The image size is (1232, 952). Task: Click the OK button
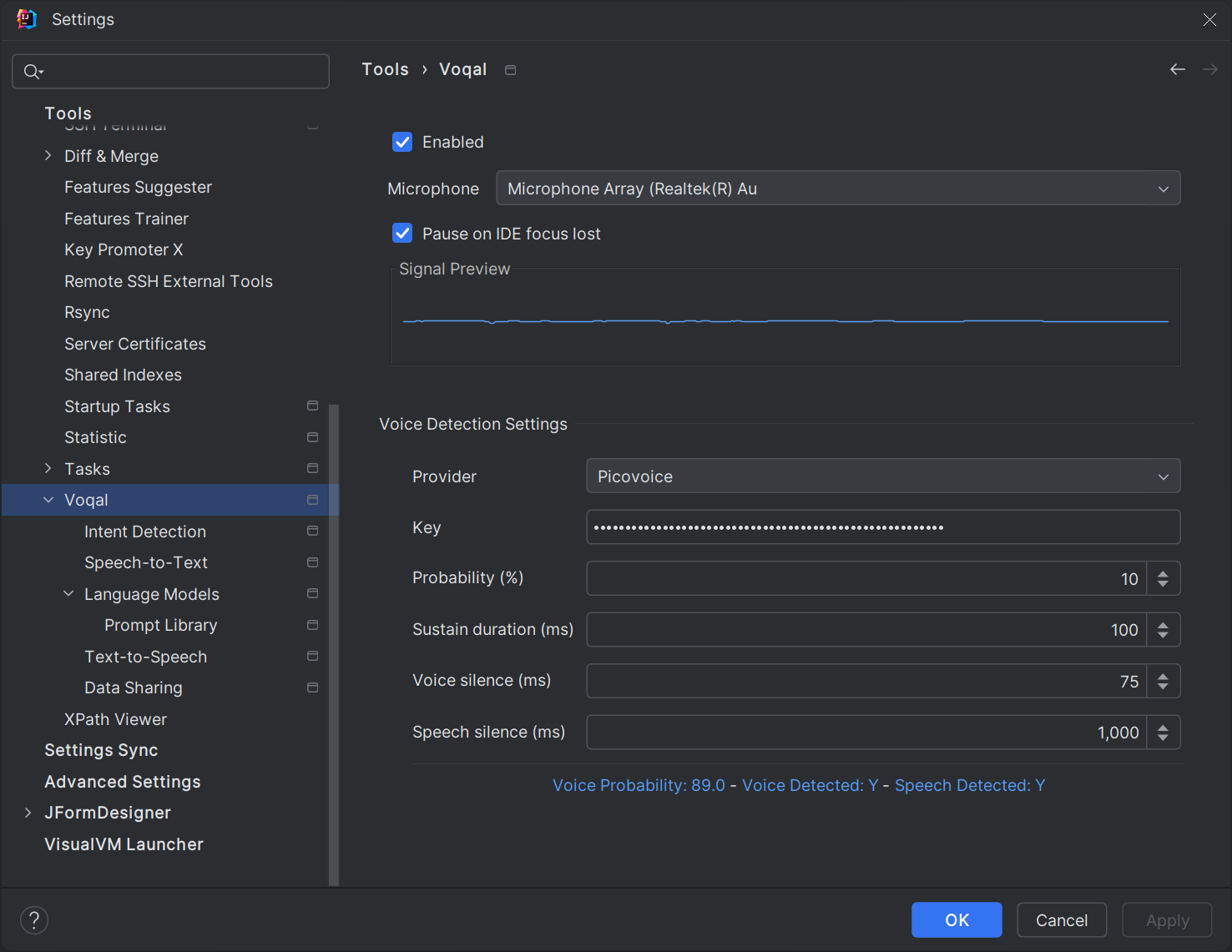[x=957, y=919]
